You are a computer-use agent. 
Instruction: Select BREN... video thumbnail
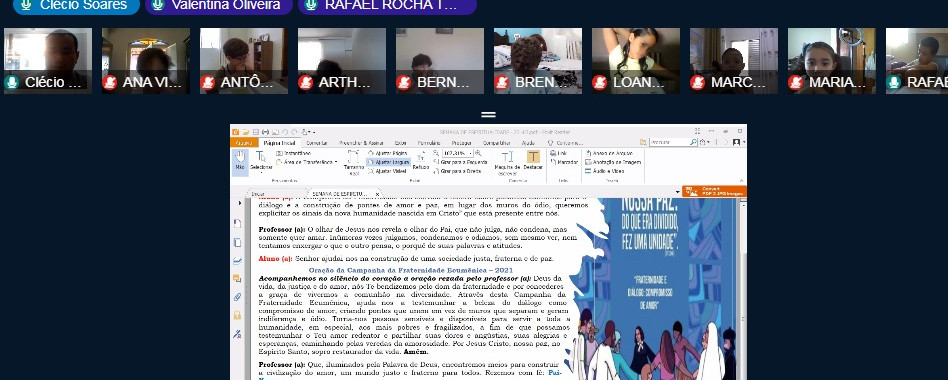point(537,61)
